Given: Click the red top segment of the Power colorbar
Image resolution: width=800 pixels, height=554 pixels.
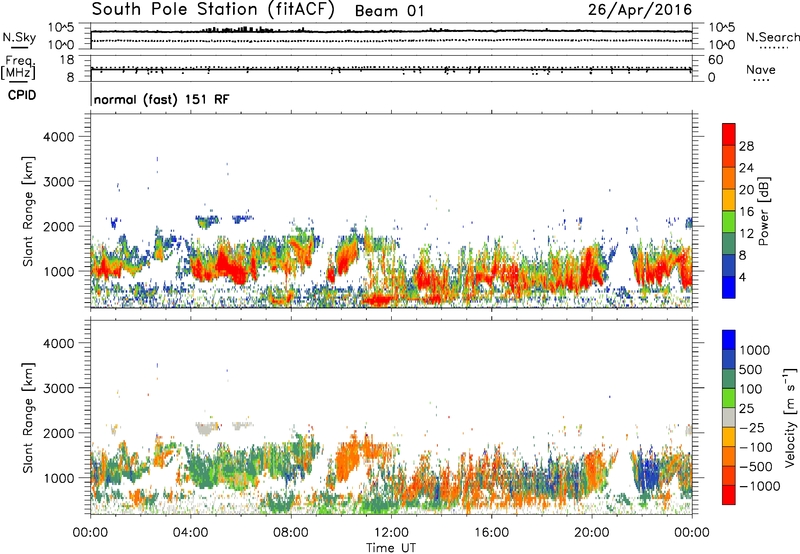Looking at the screenshot, I should pos(729,134).
